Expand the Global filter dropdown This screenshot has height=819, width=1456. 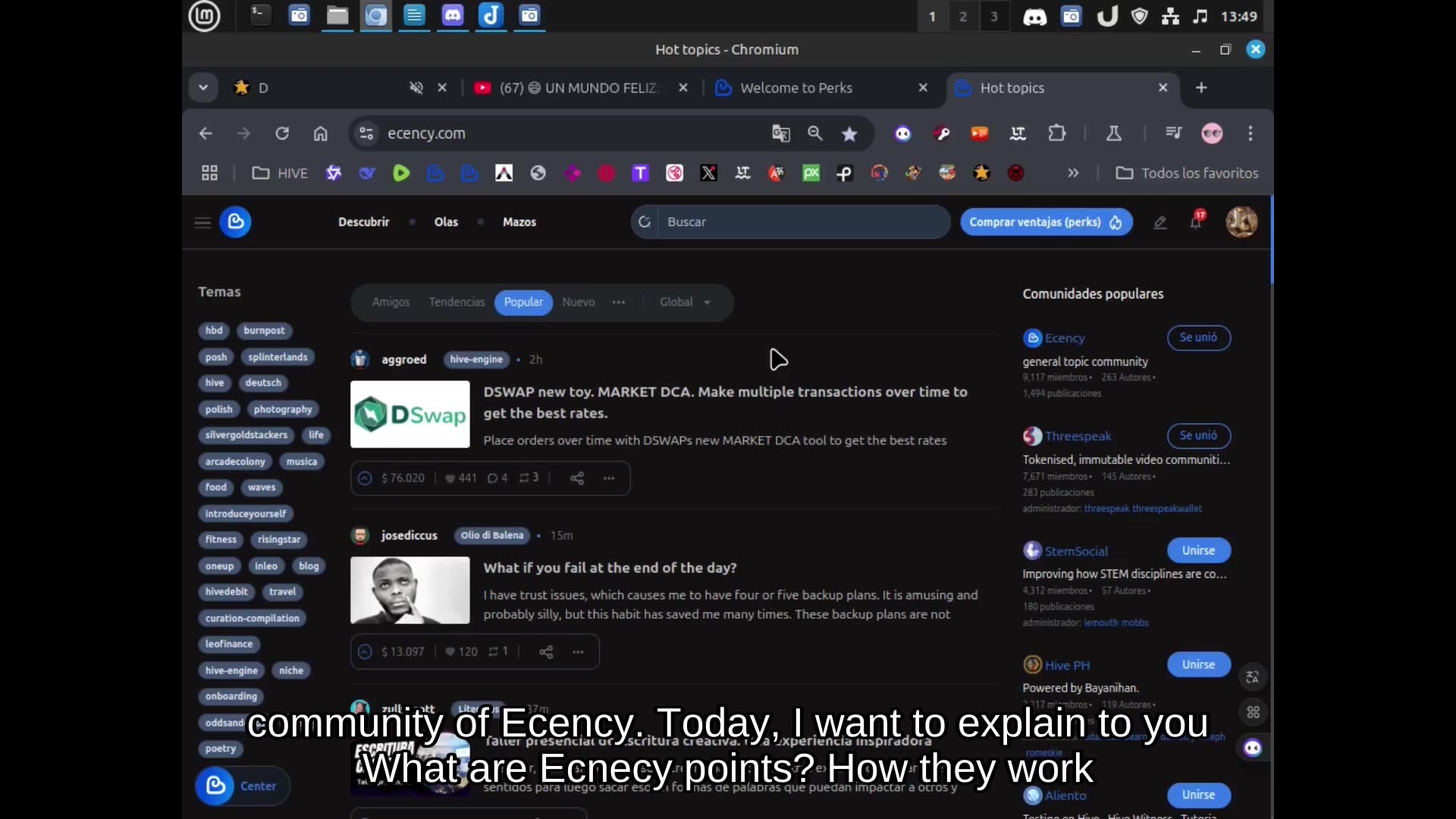[x=685, y=302]
